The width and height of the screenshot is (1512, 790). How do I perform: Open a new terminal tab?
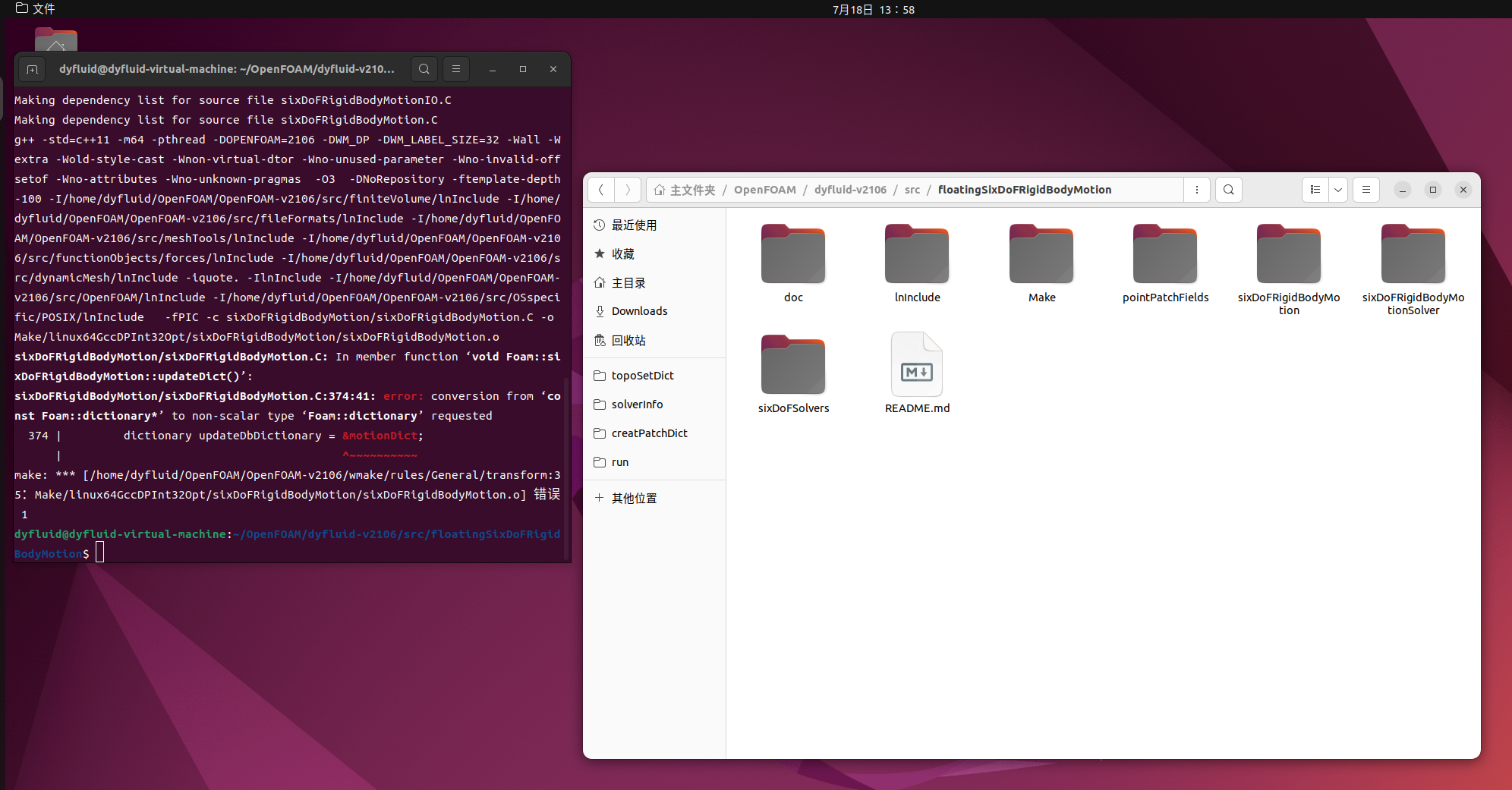(x=32, y=69)
